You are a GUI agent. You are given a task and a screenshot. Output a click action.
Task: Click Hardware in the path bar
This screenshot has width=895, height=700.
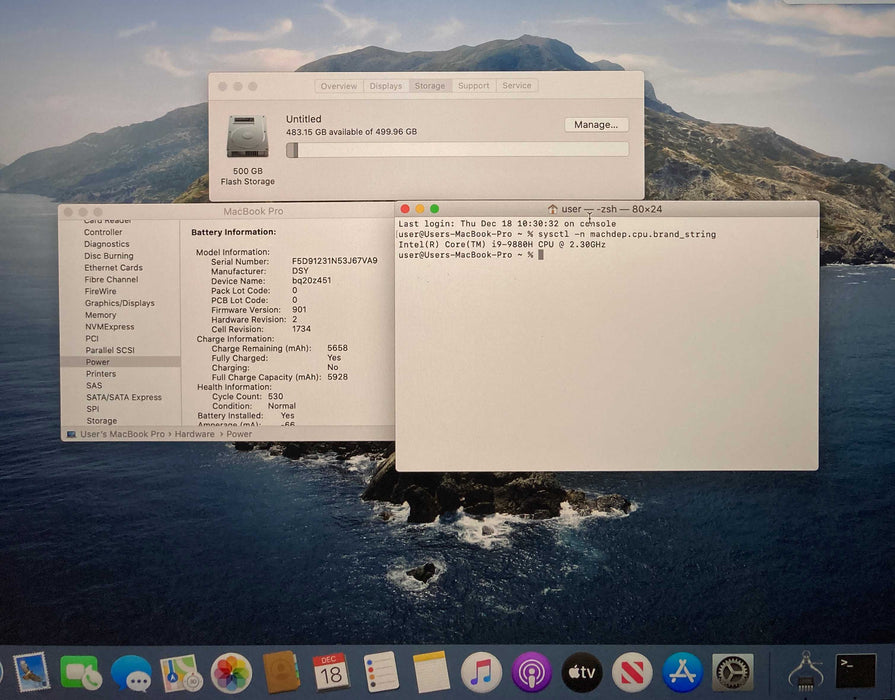(195, 434)
